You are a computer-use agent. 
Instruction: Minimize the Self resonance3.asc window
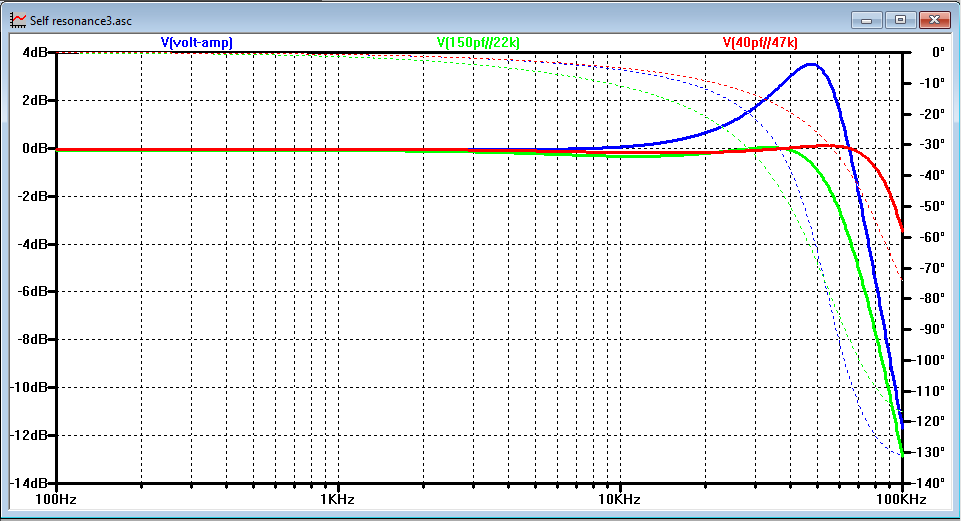(x=867, y=20)
